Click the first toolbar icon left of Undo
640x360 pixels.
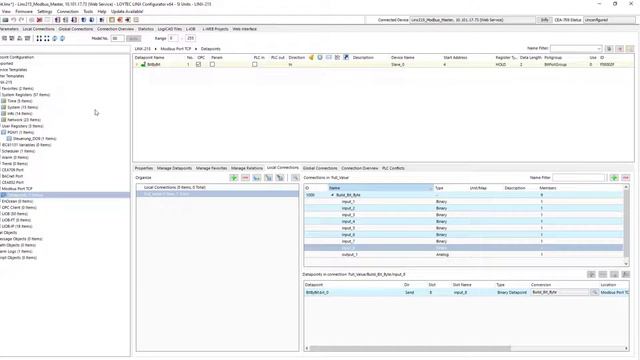[5, 20]
